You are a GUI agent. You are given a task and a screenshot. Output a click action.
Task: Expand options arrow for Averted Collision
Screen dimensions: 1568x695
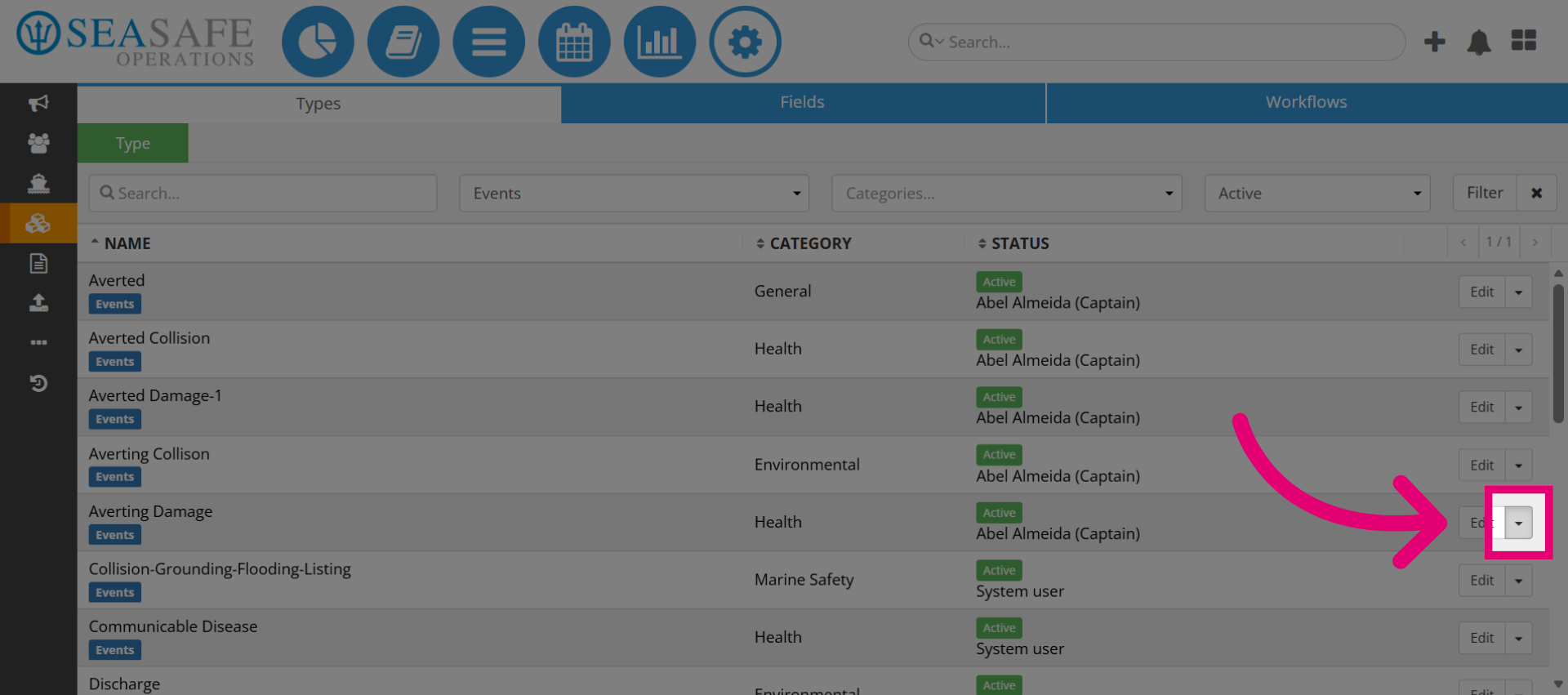click(x=1518, y=350)
